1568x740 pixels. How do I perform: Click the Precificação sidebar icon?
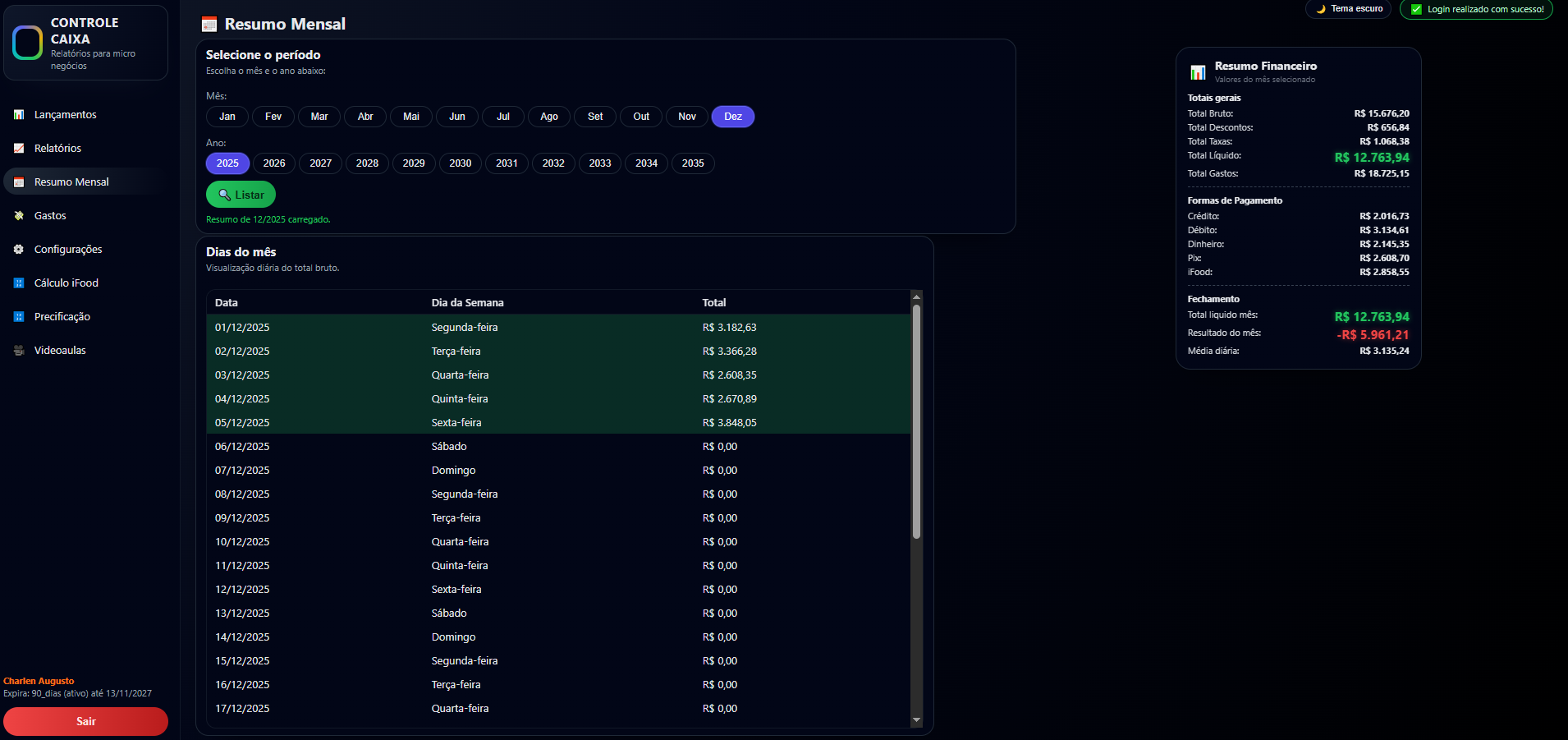point(19,317)
